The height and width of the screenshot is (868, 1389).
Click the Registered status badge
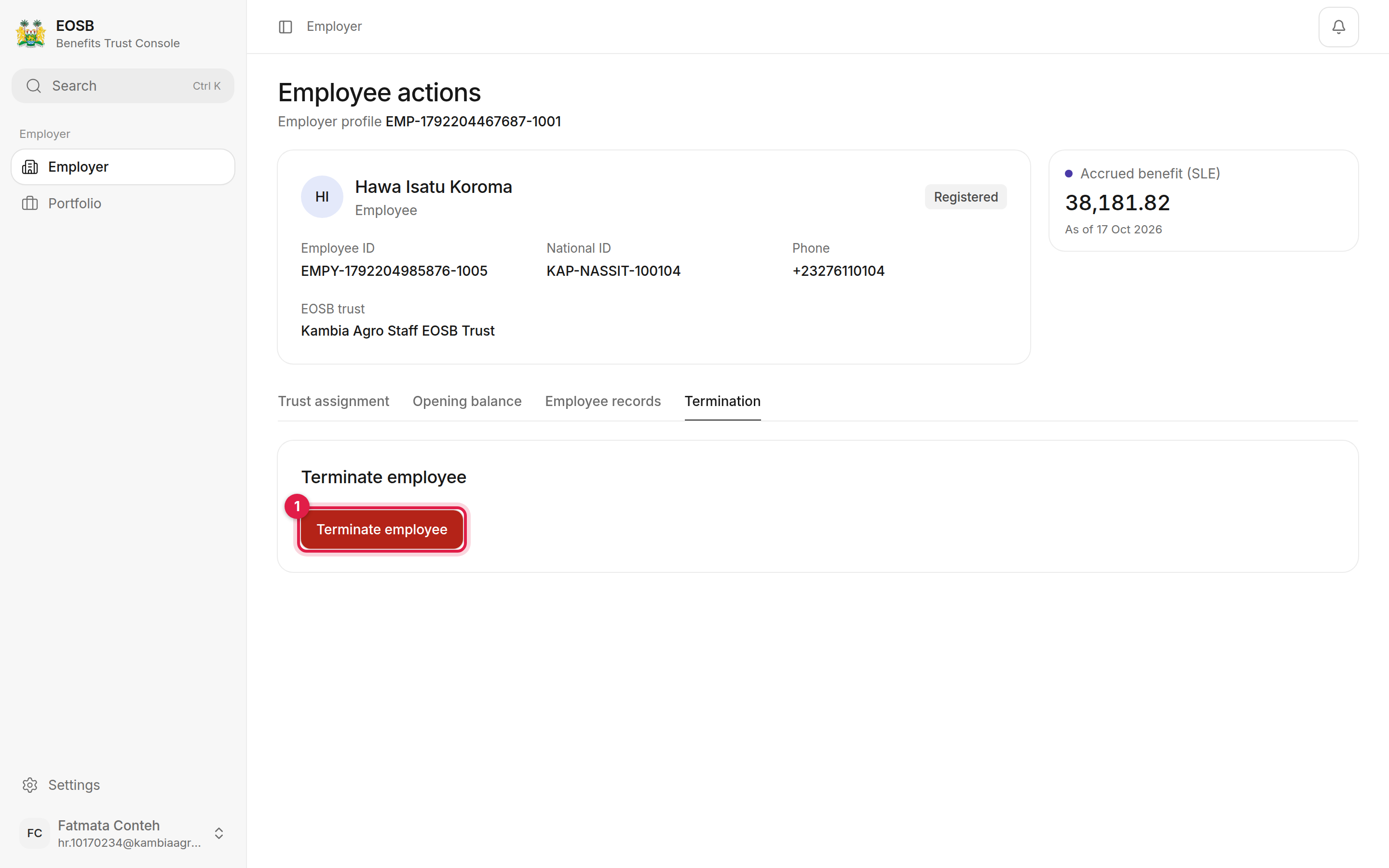966,197
